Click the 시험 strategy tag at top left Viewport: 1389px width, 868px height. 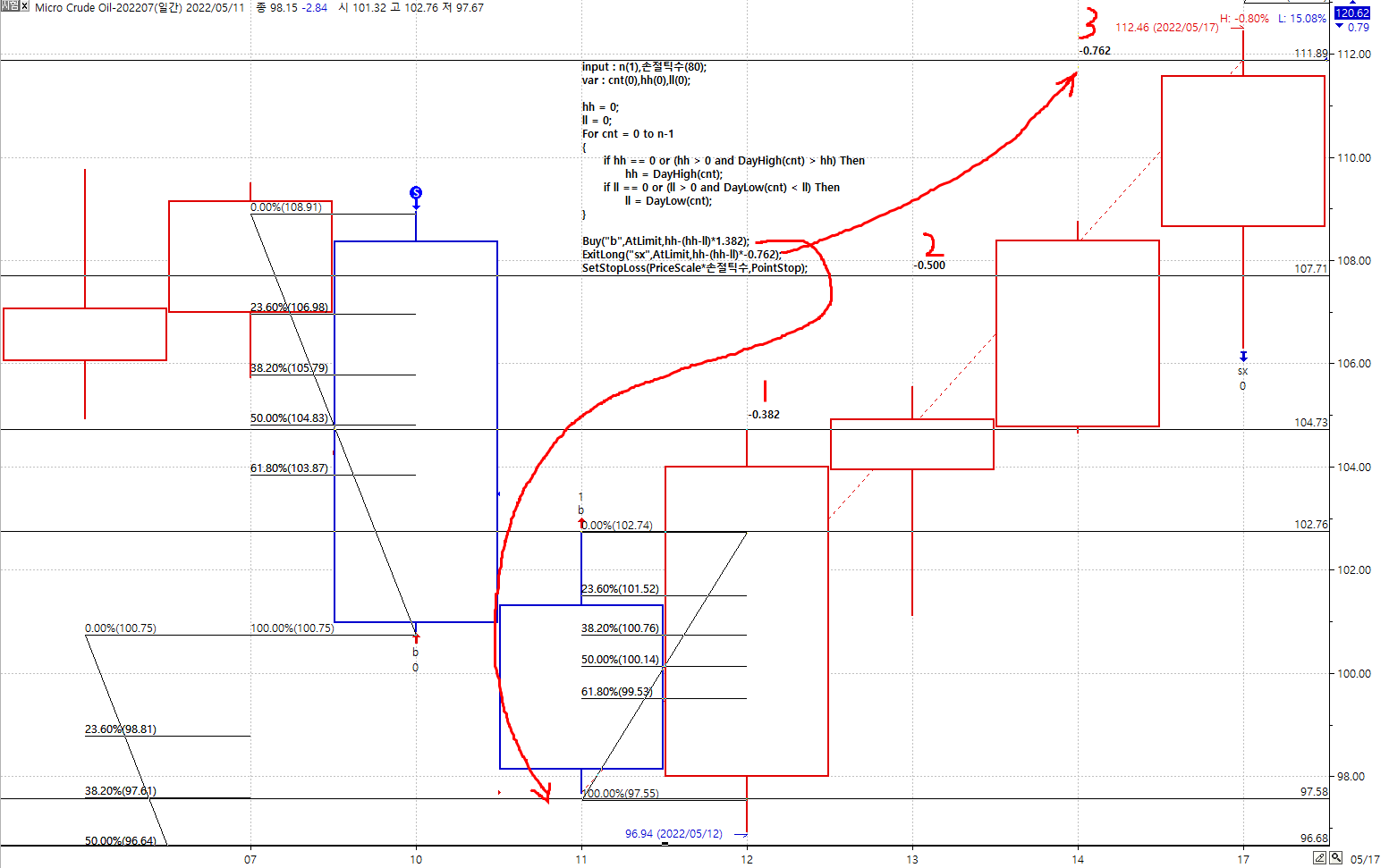[9, 7]
